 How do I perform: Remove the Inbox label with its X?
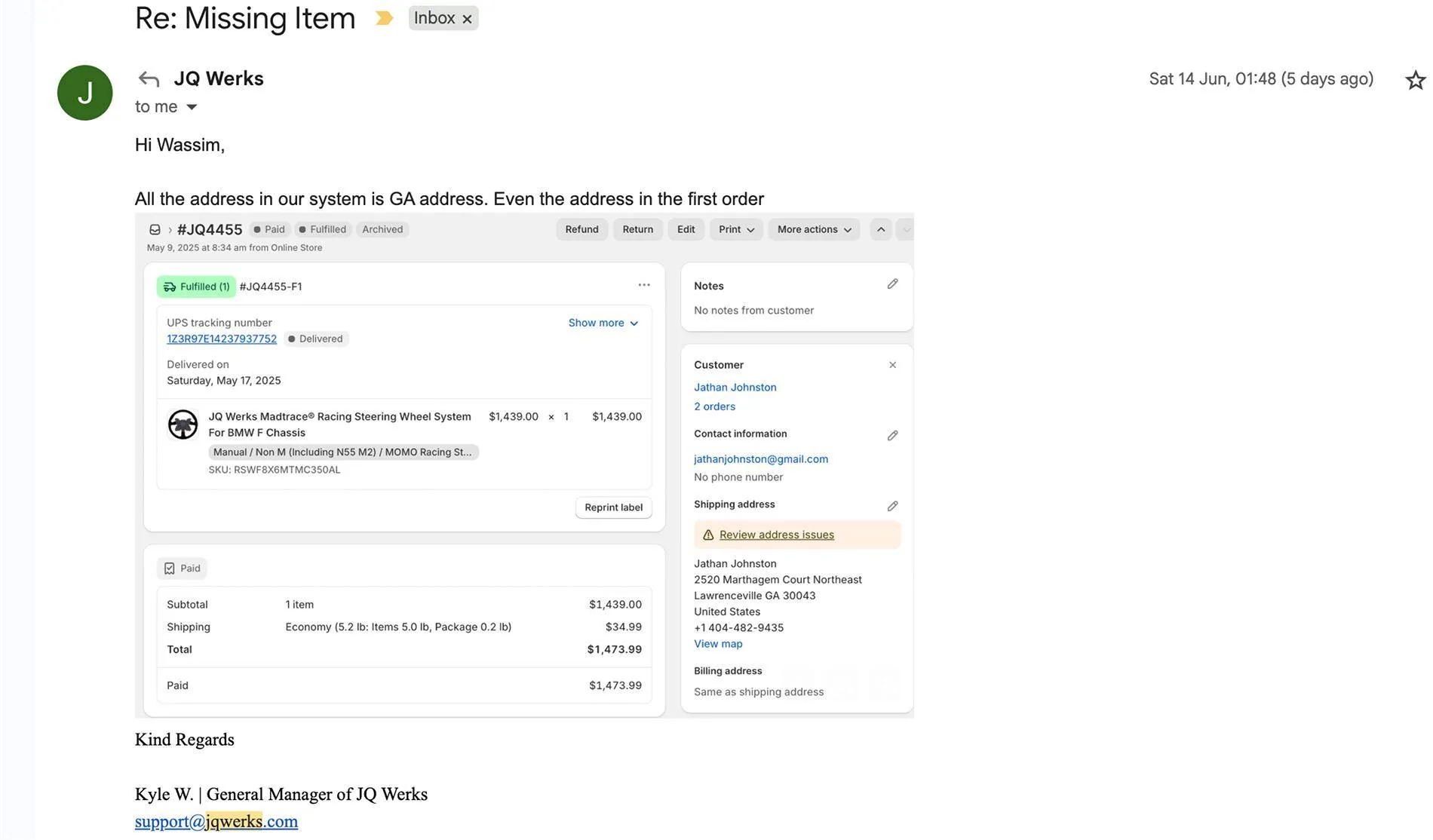[468, 19]
